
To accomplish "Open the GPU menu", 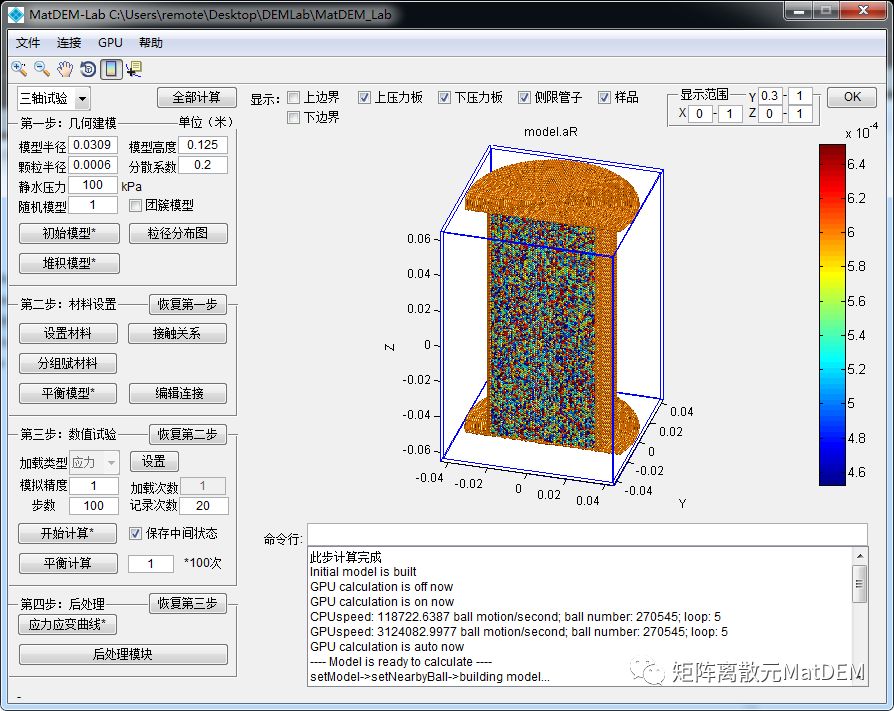I will (110, 43).
